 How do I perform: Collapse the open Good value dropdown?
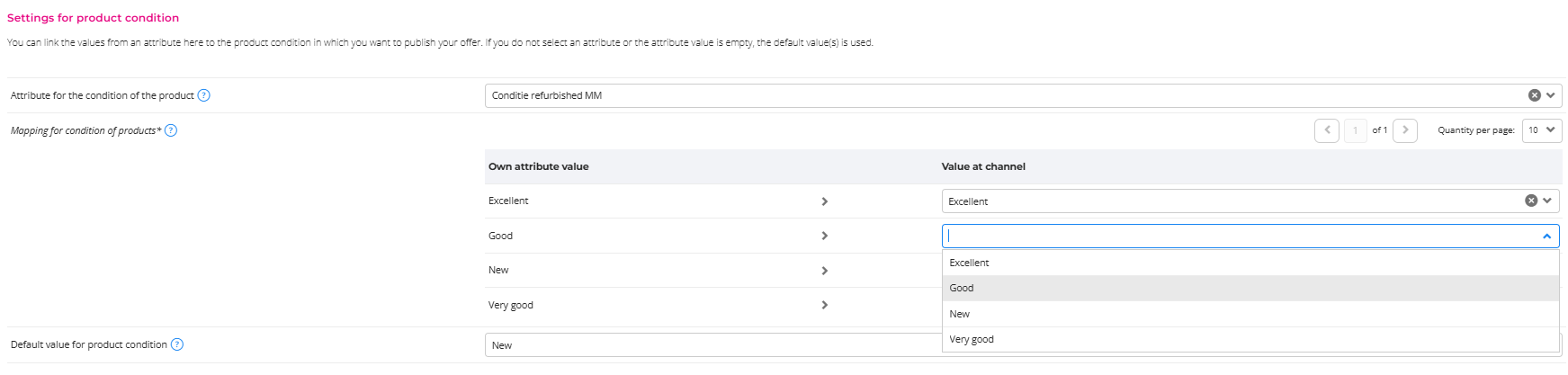[x=1546, y=237]
